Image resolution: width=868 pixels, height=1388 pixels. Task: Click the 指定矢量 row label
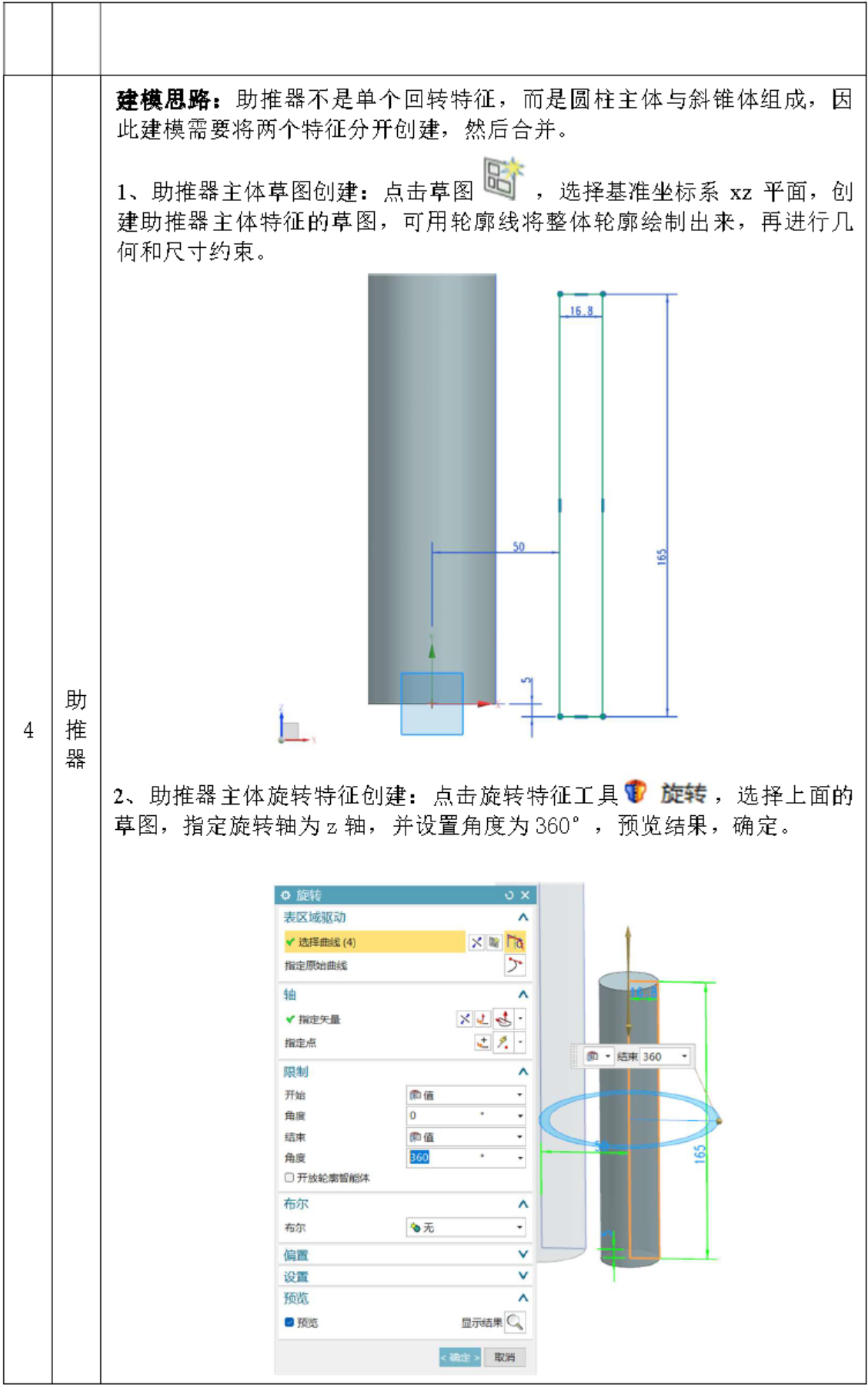click(x=319, y=1019)
